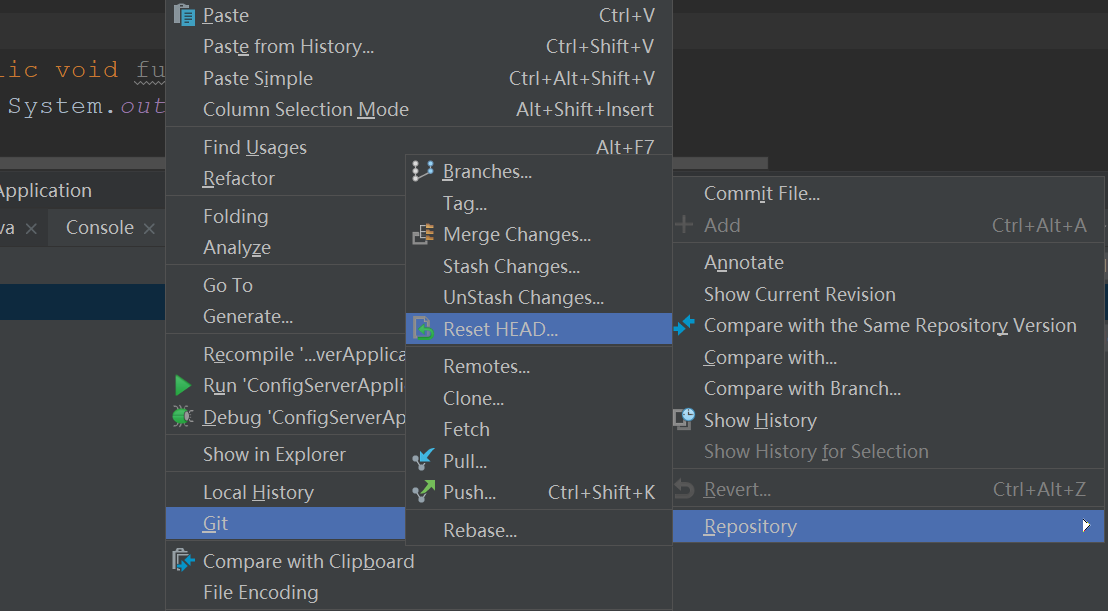Screen dimensions: 1108x611
Task: Open the Git submenu entry
Action: click(x=216, y=523)
